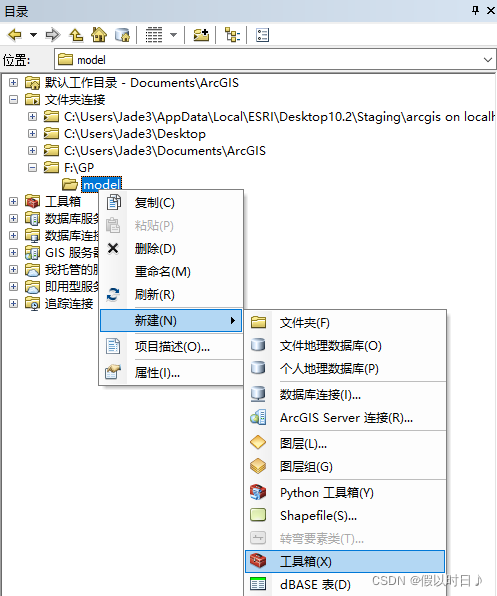The image size is (497, 596).
Task: Select the 工具箱 tree item
Action: coord(63,201)
